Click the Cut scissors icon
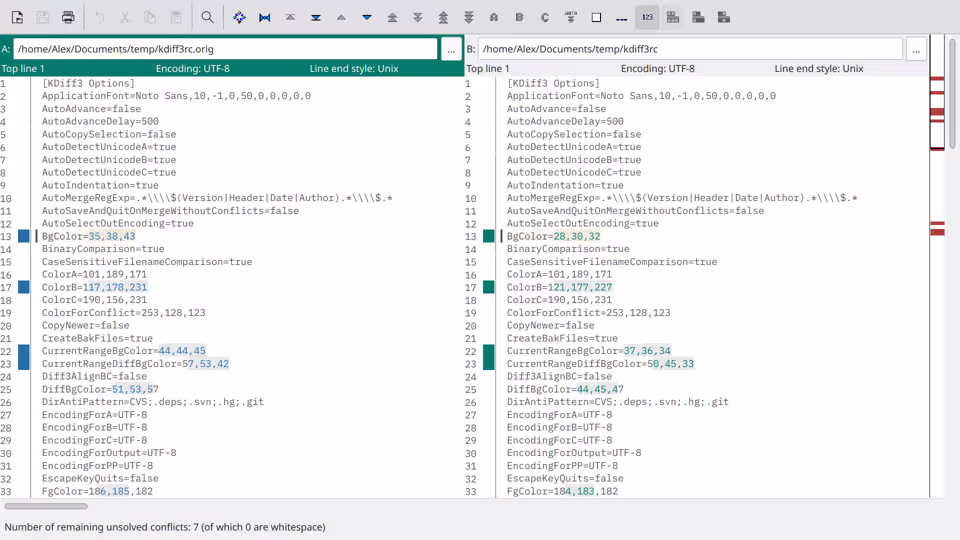Image resolution: width=960 pixels, height=540 pixels. point(125,18)
